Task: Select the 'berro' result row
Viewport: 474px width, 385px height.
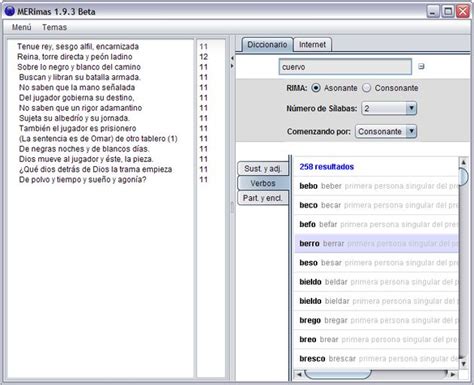Action: tap(376, 244)
